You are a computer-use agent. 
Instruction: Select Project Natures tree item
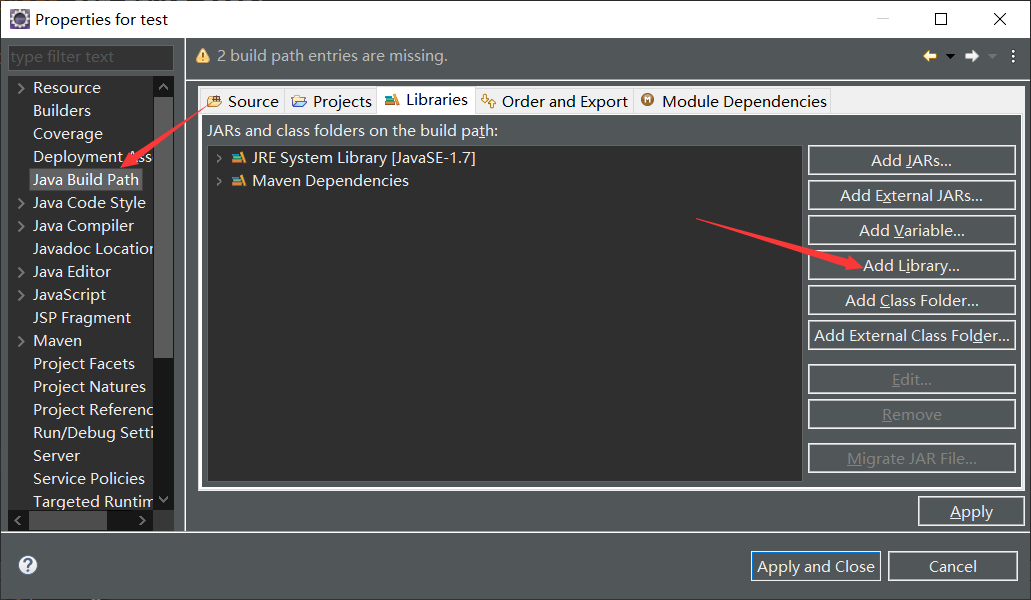point(89,386)
